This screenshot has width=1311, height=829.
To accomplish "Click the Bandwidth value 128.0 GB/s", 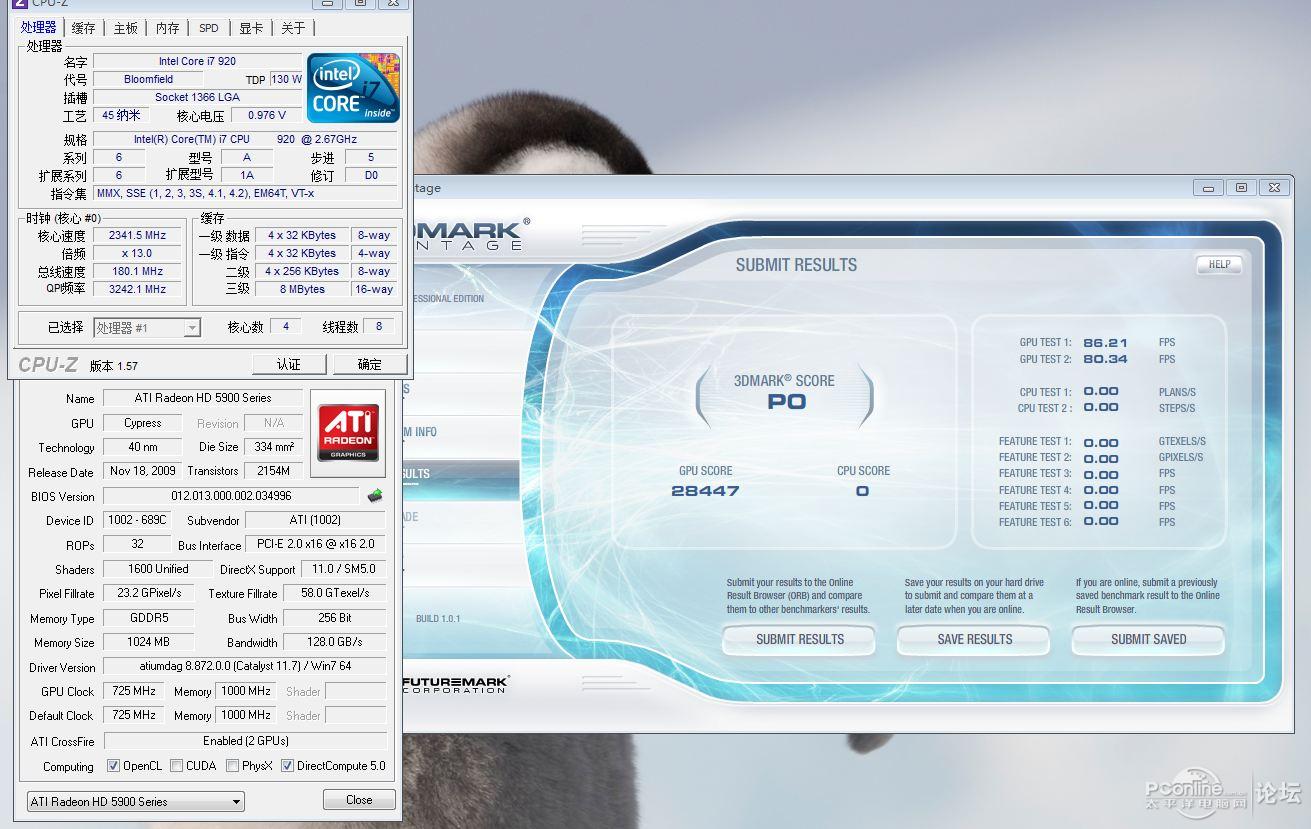I will [335, 642].
